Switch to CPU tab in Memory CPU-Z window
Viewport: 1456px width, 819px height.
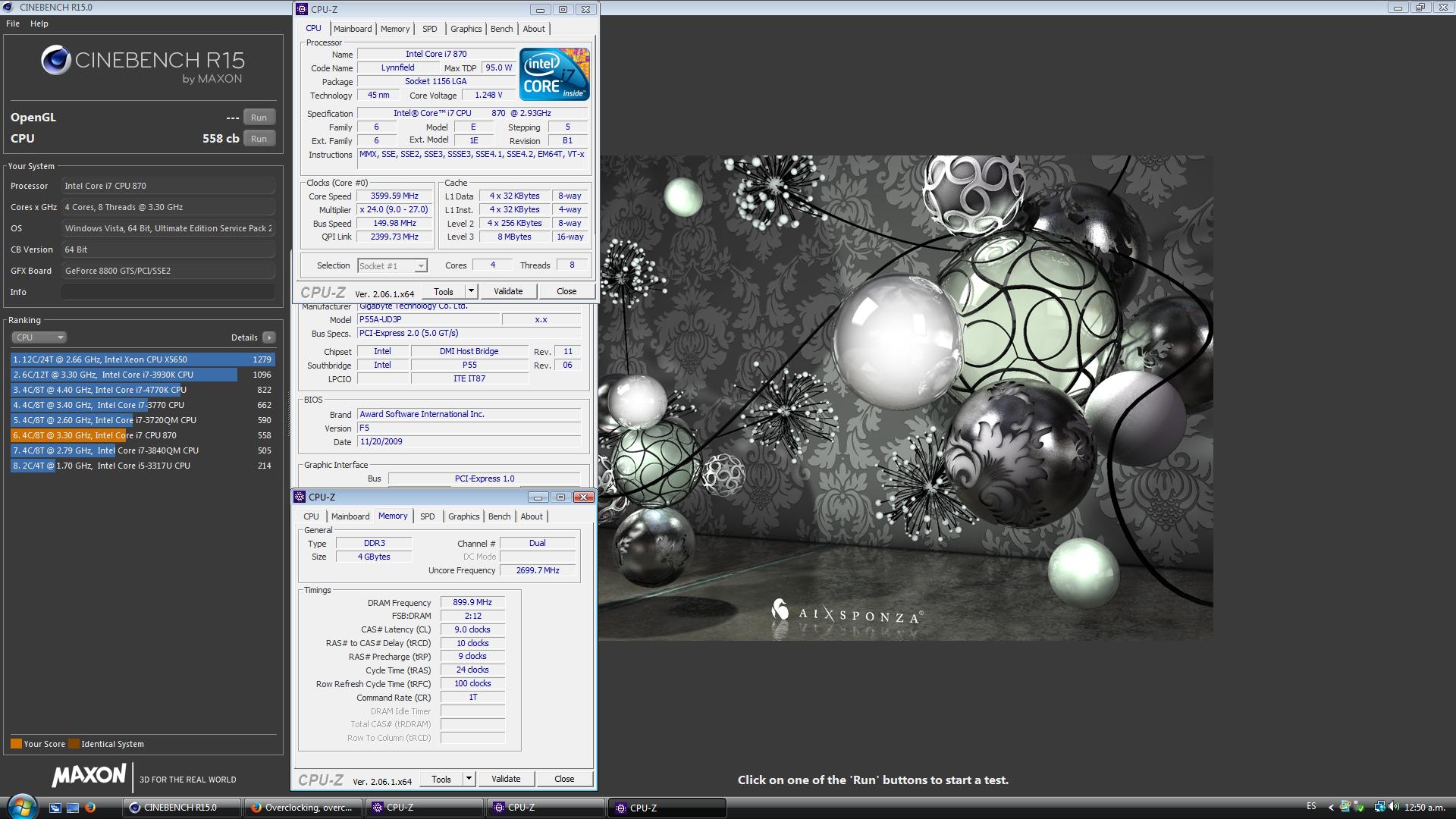point(311,516)
